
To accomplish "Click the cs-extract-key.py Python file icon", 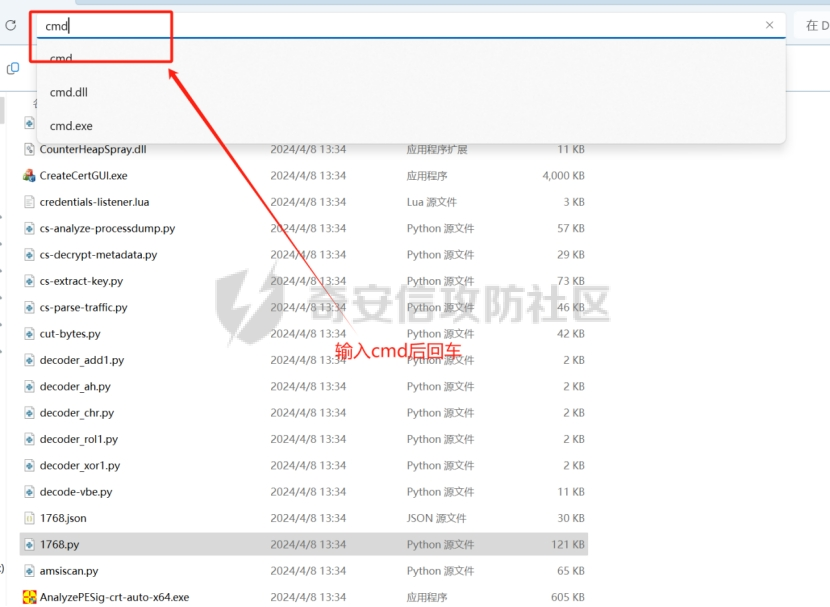I will (x=29, y=281).
